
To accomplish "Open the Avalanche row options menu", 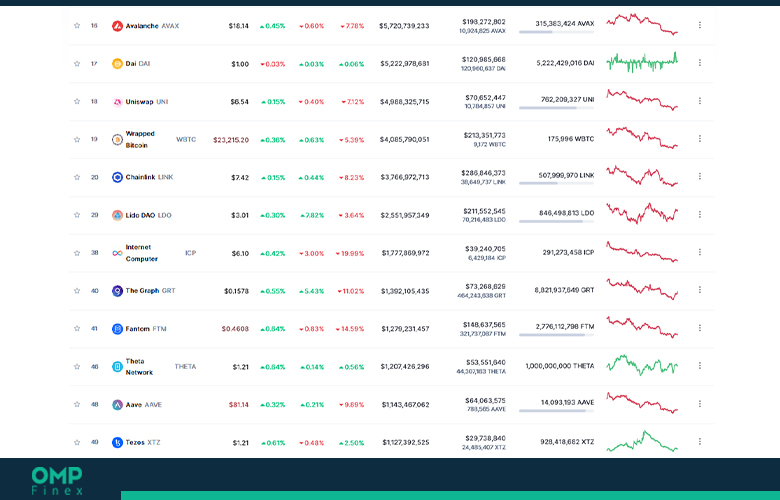I will [x=699, y=25].
